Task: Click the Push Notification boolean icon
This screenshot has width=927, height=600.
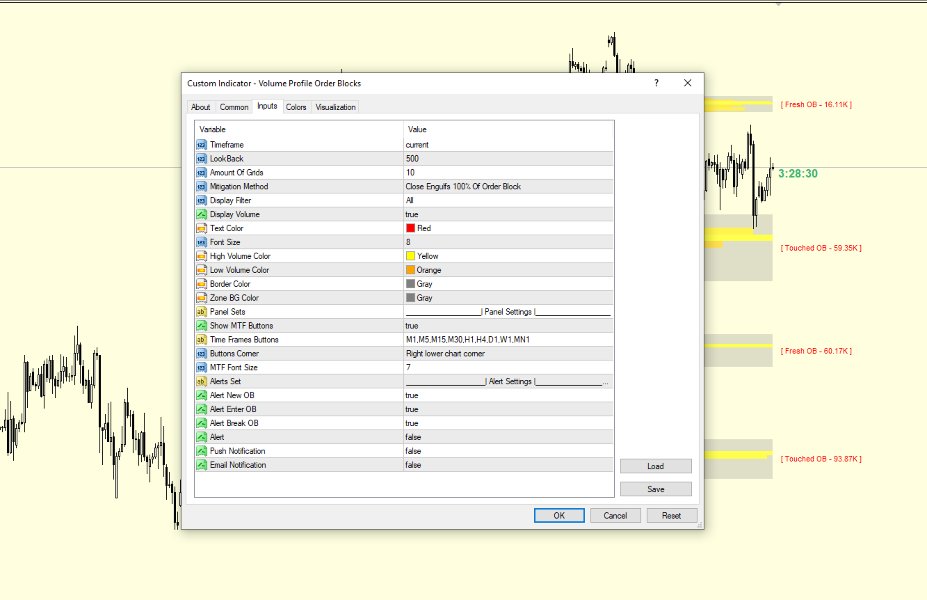Action: pos(202,451)
